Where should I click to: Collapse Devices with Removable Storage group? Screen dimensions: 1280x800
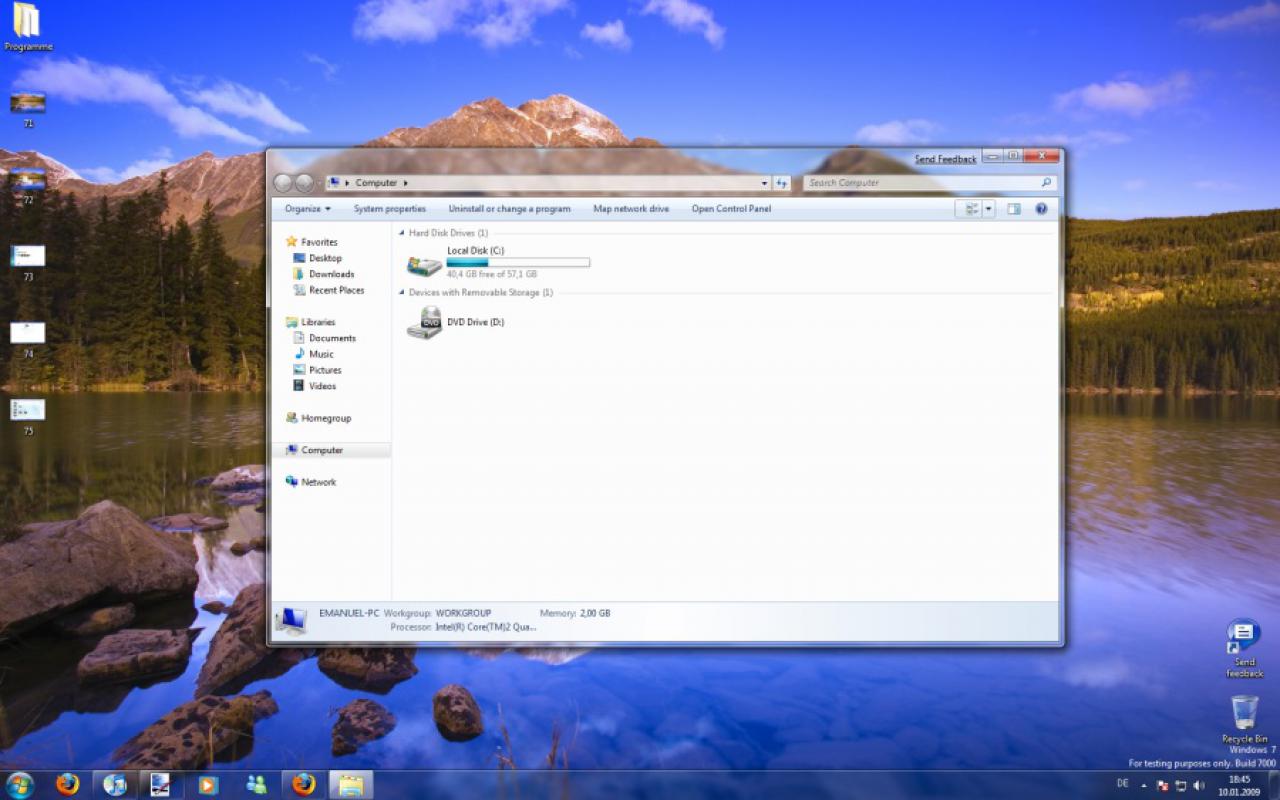(403, 293)
